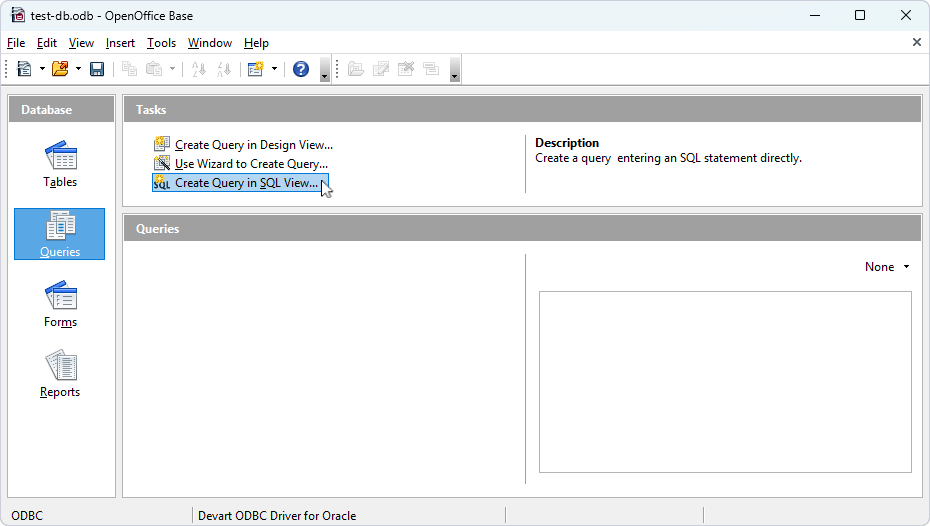Close the OpenOffice Base window
930x526 pixels.
point(906,15)
